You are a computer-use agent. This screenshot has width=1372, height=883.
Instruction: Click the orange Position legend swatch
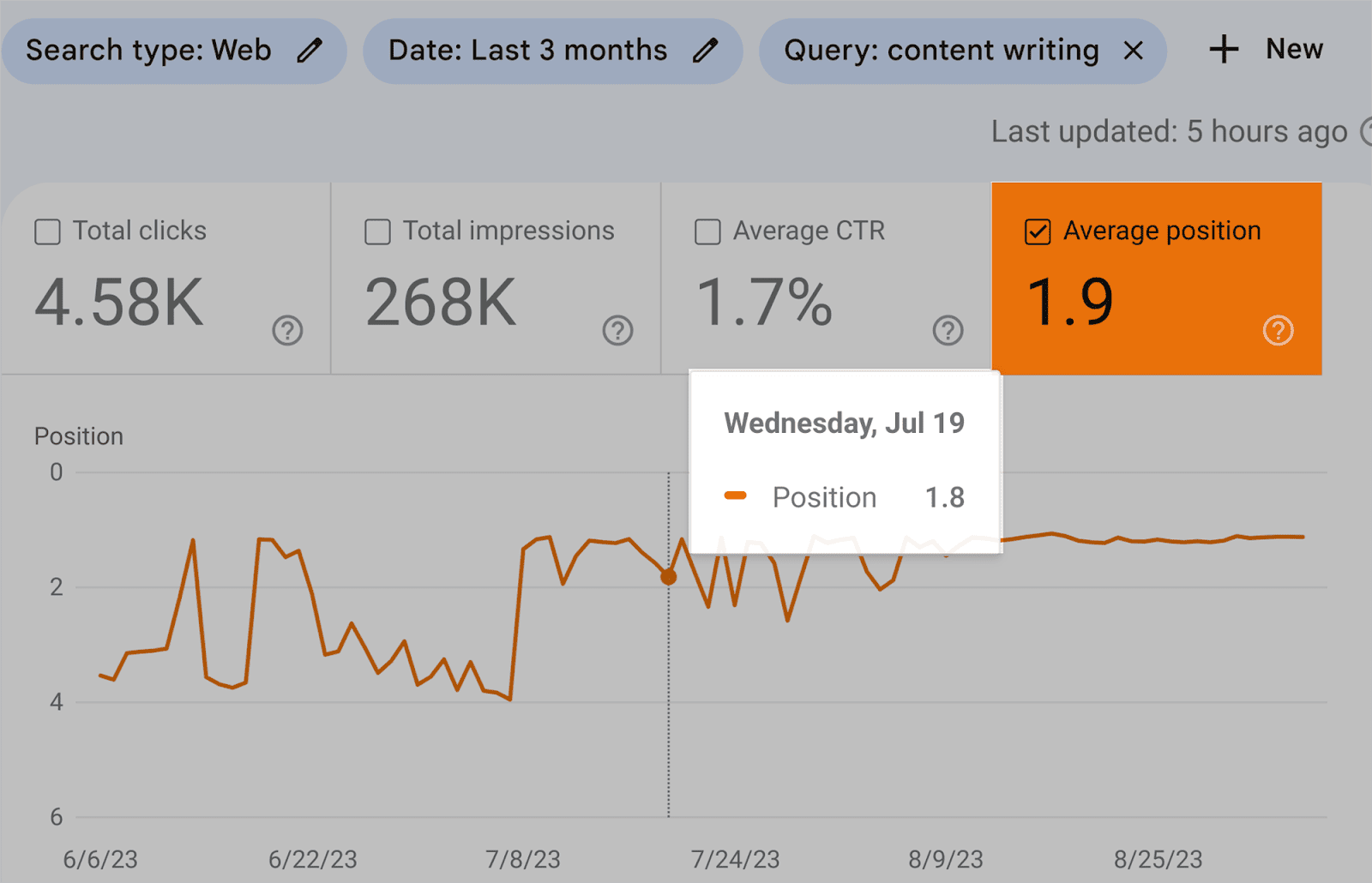735,496
